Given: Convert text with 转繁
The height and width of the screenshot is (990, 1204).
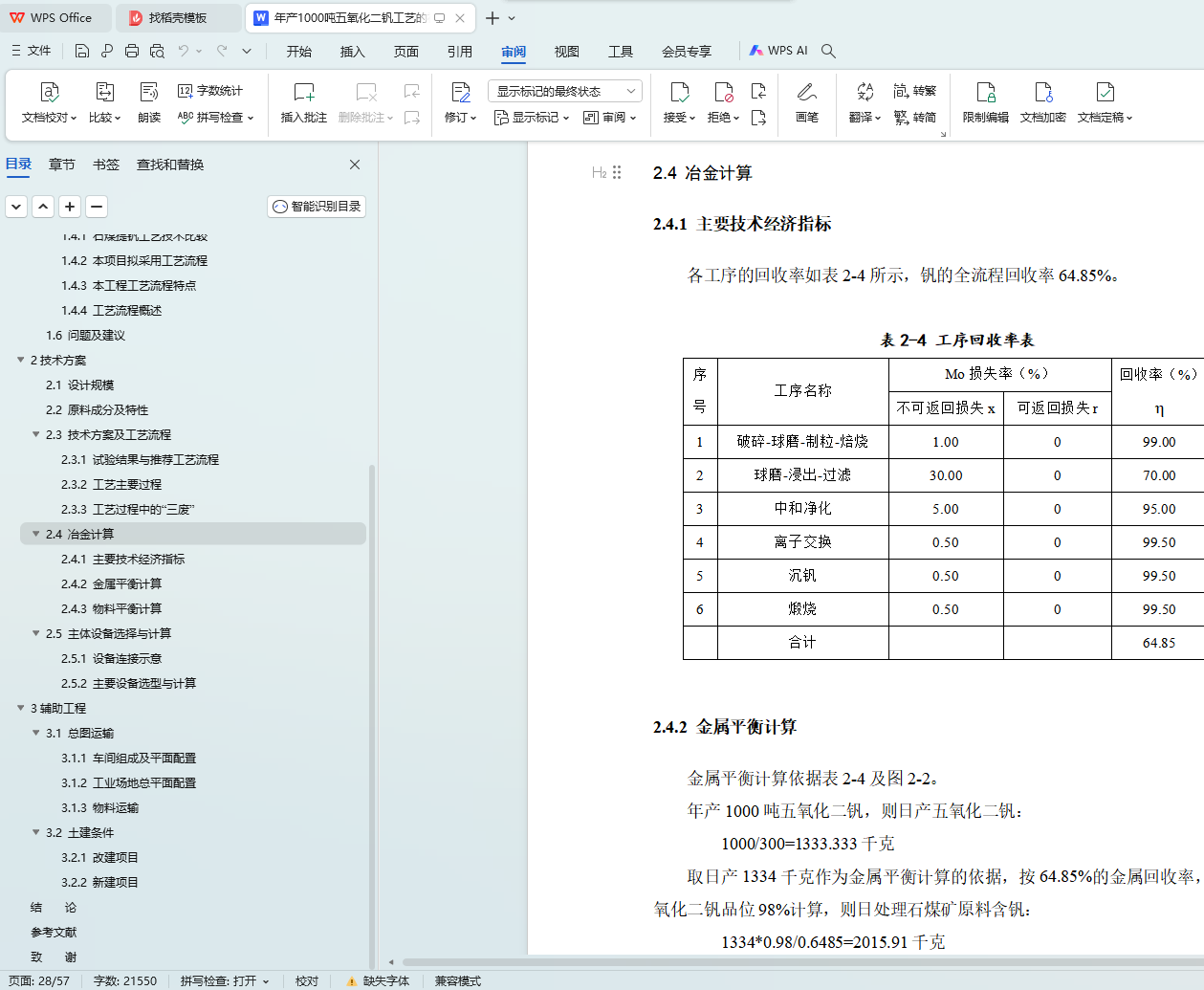Looking at the screenshot, I should pos(915,91).
